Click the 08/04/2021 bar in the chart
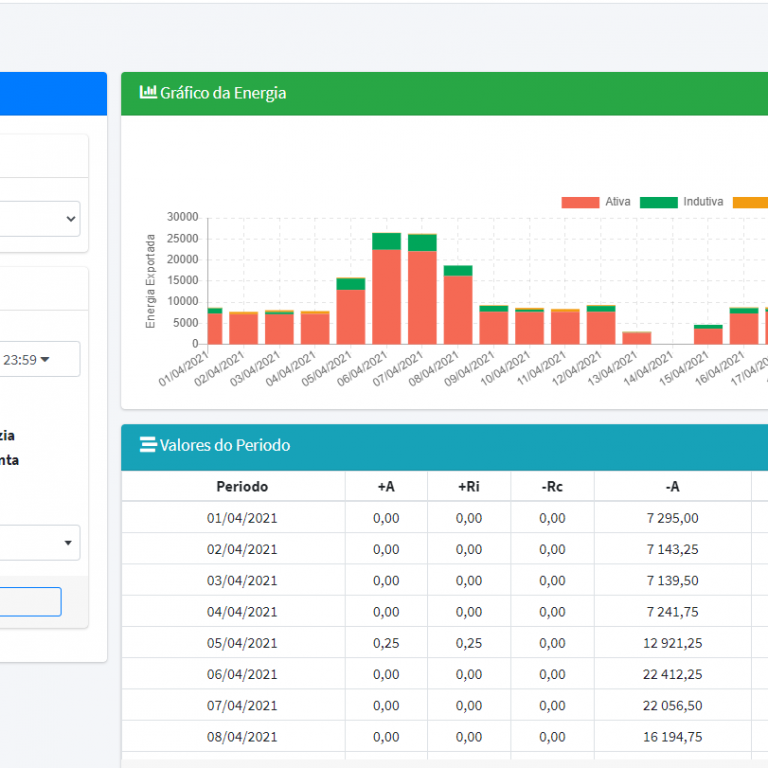The image size is (768, 768). [x=458, y=308]
